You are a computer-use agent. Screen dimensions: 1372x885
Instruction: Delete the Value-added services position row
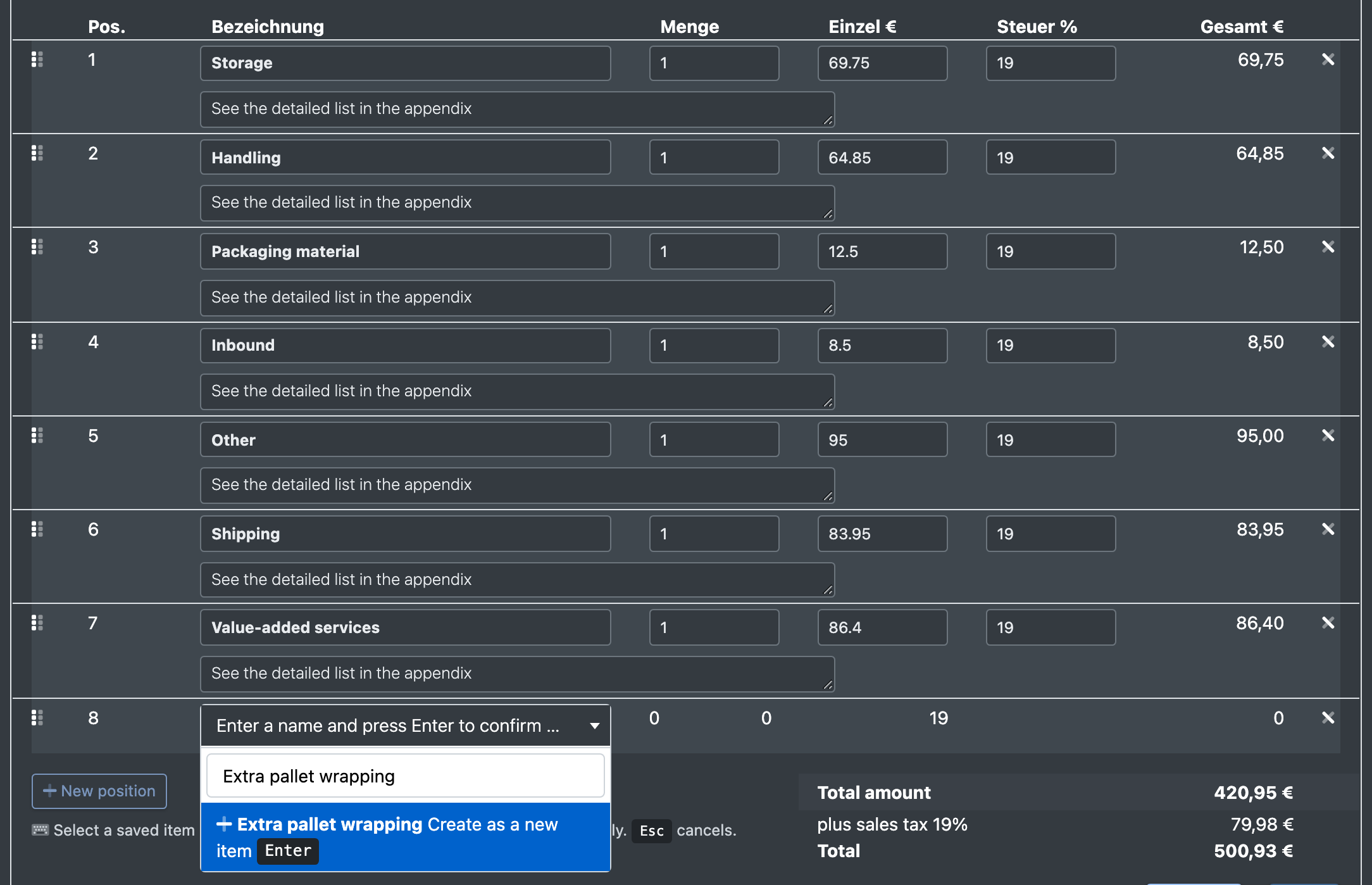[1328, 623]
